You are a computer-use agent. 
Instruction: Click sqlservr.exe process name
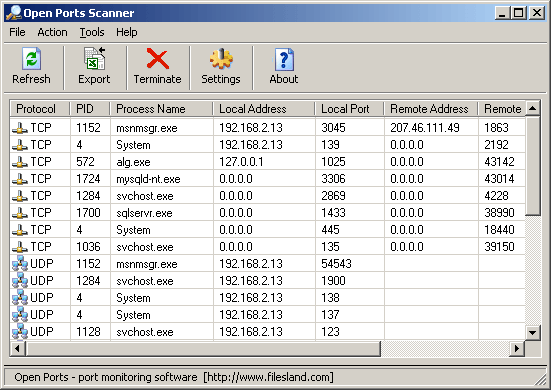(144, 213)
